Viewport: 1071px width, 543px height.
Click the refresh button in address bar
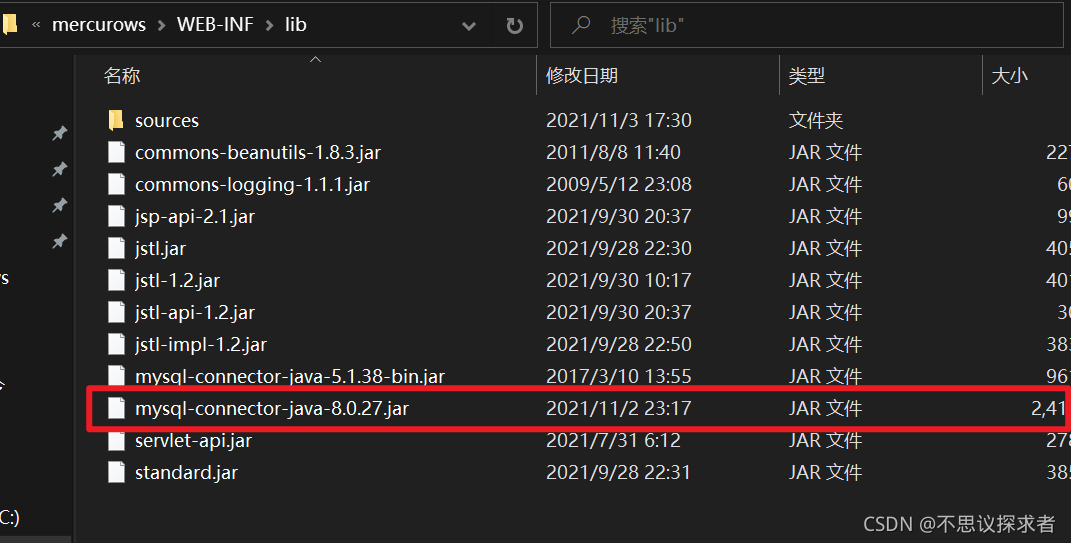[x=514, y=25]
